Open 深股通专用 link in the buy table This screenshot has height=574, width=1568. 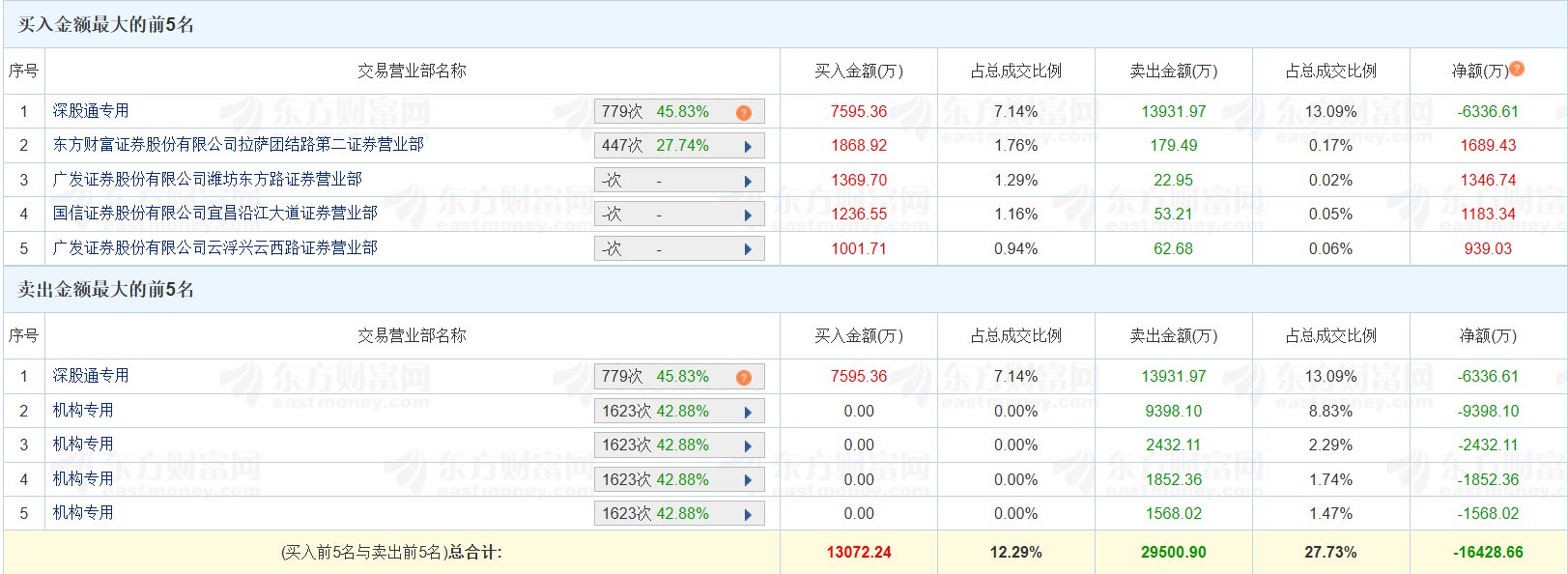click(x=91, y=111)
